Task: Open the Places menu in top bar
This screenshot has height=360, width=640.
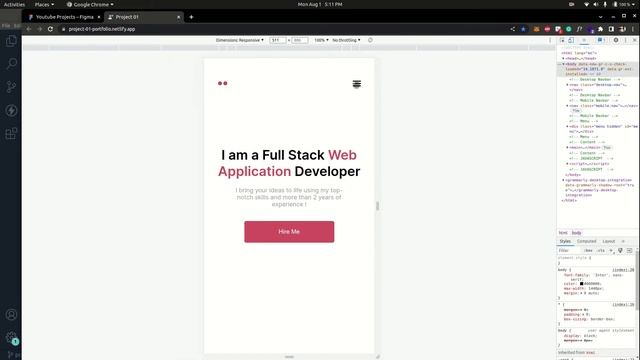Action: pyautogui.click(x=44, y=4)
